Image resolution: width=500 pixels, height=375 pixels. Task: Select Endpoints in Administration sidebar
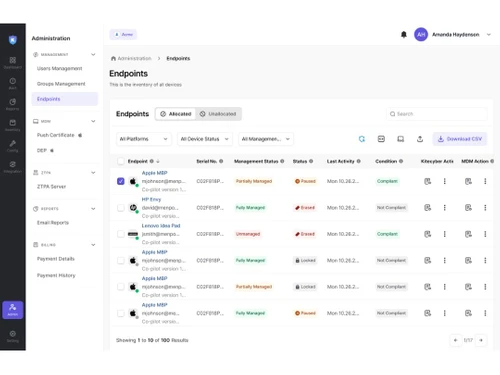pyautogui.click(x=65, y=99)
